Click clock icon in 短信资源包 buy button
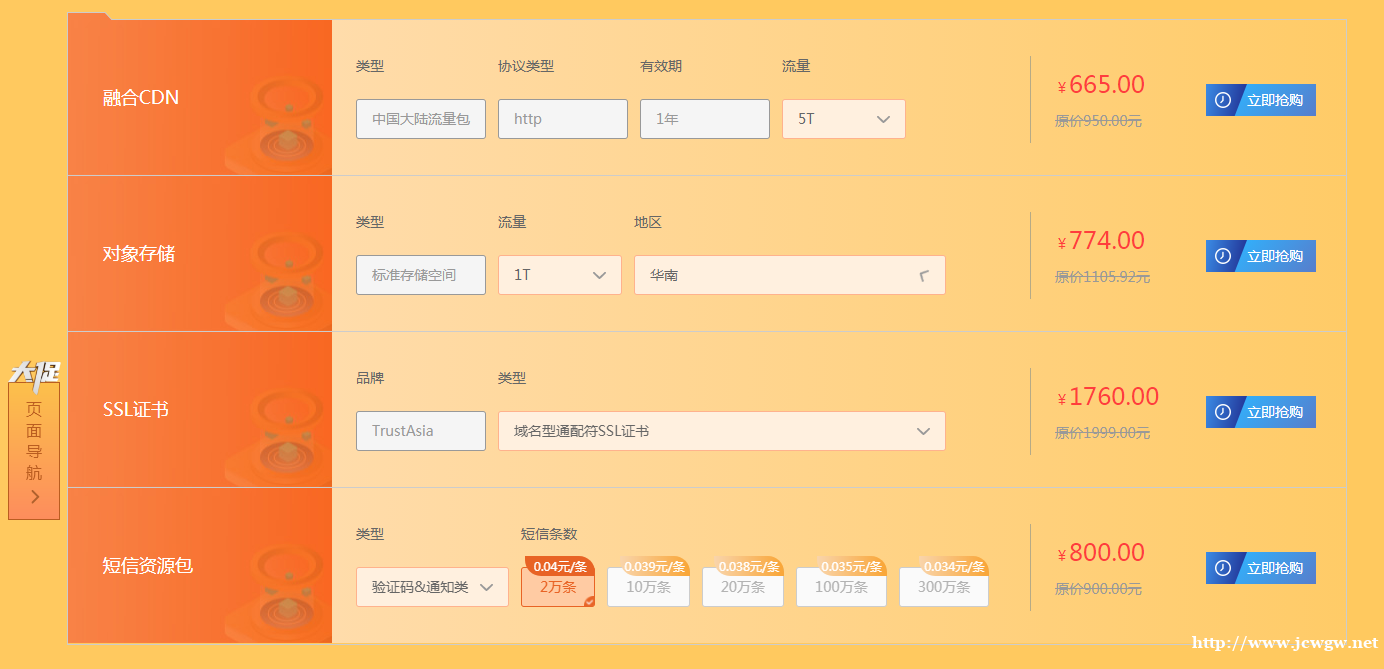This screenshot has width=1384, height=669. [1222, 568]
